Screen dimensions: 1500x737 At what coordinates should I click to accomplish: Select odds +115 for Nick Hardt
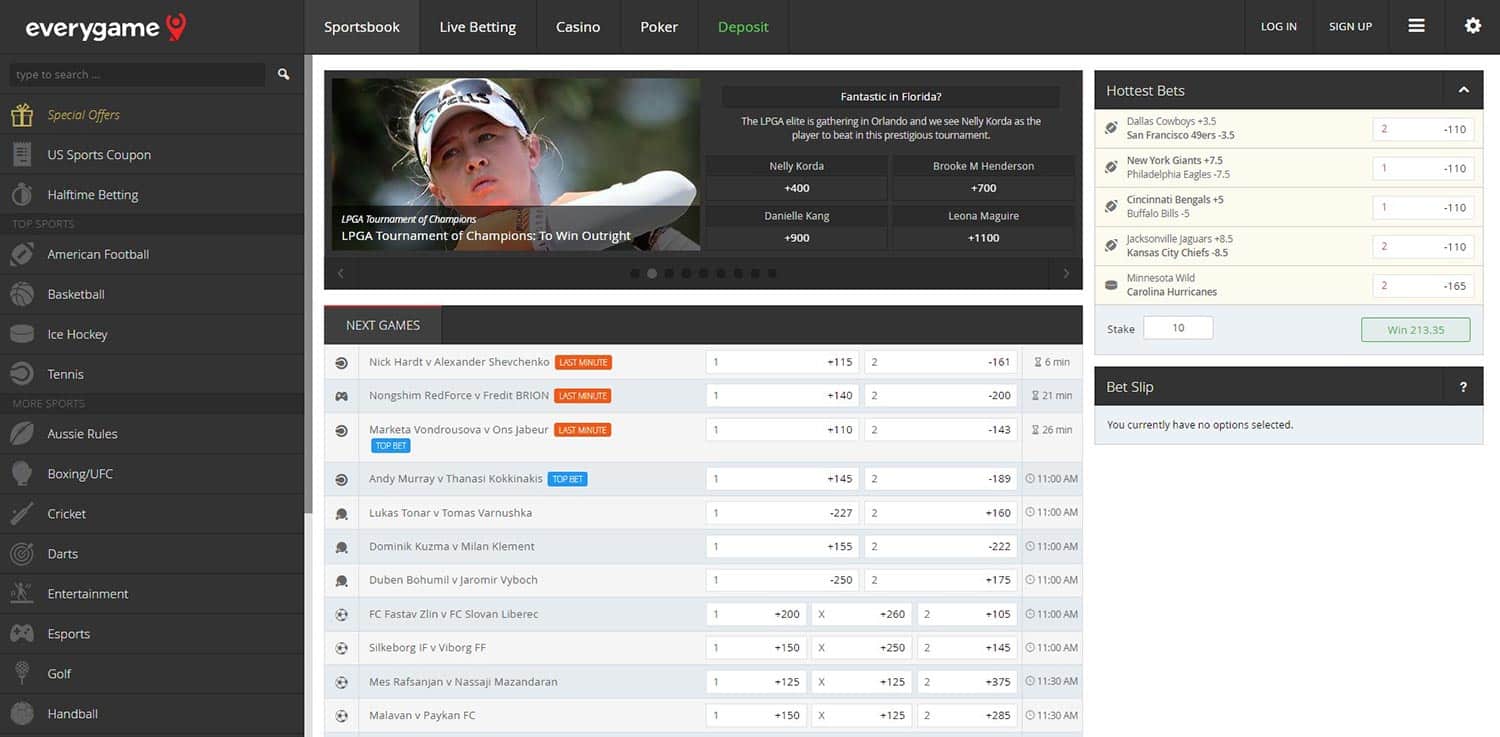[782, 362]
